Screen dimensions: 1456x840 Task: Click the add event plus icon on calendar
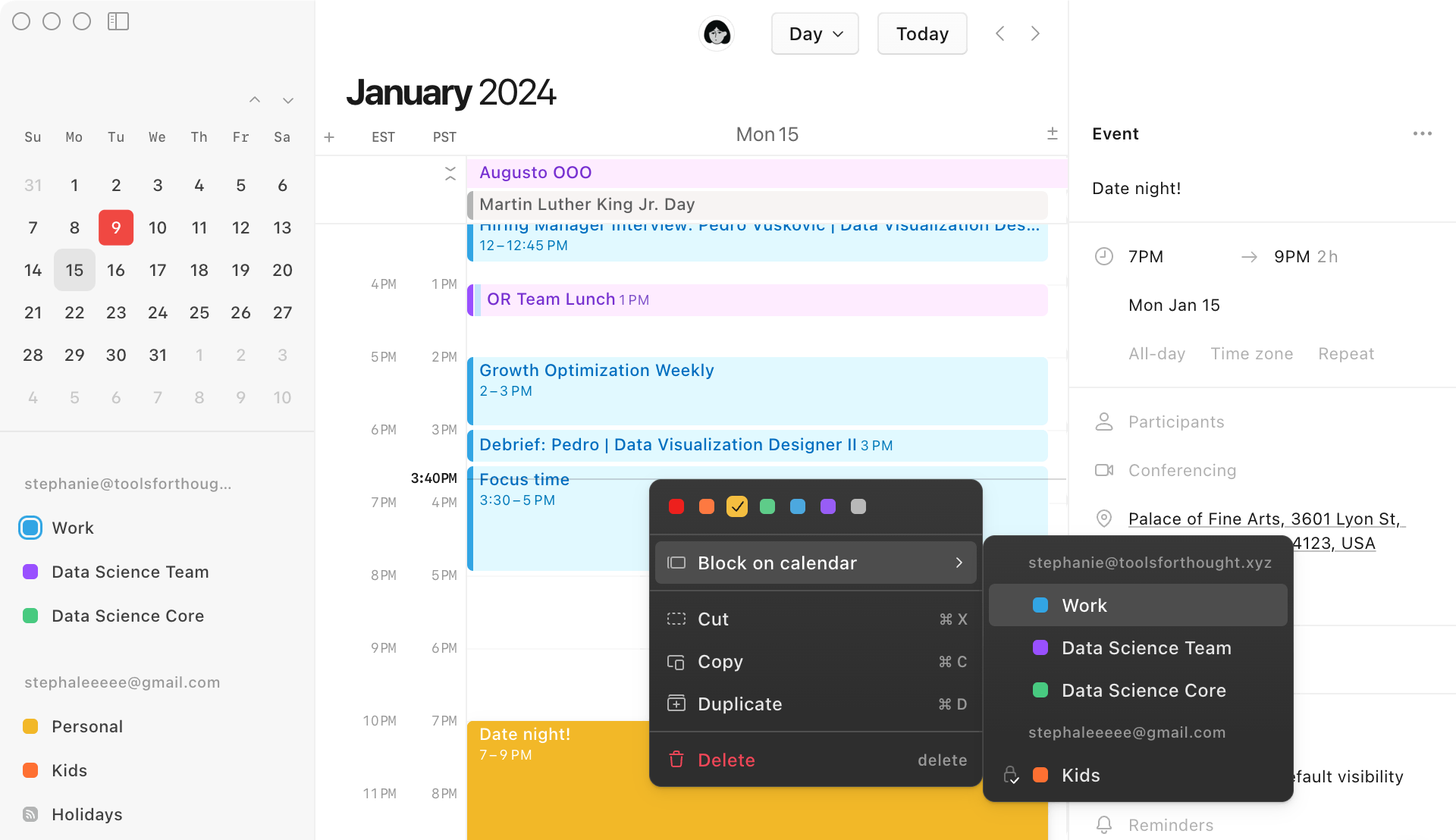[330, 137]
